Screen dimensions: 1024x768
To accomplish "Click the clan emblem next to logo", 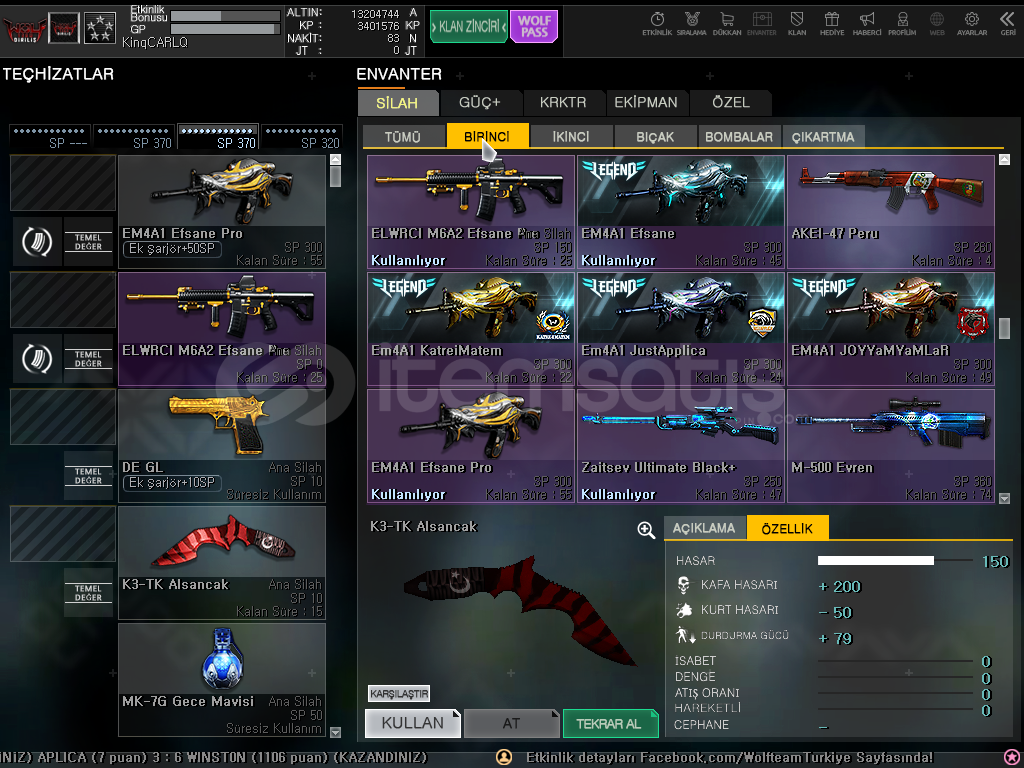I will click(64, 28).
